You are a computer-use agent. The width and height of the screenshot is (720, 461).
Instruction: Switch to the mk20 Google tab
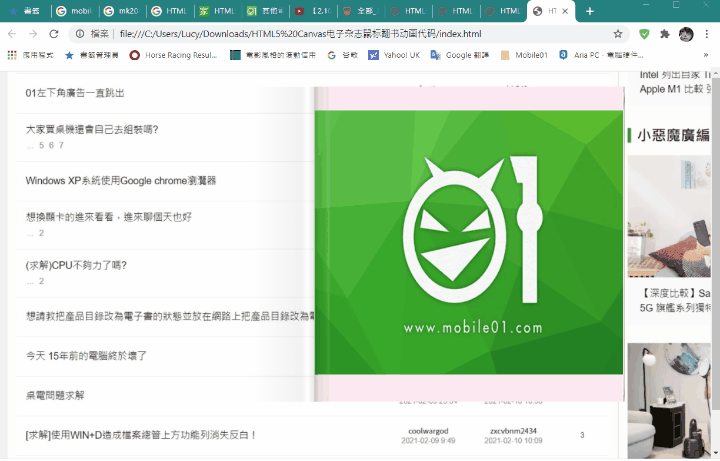point(122,11)
